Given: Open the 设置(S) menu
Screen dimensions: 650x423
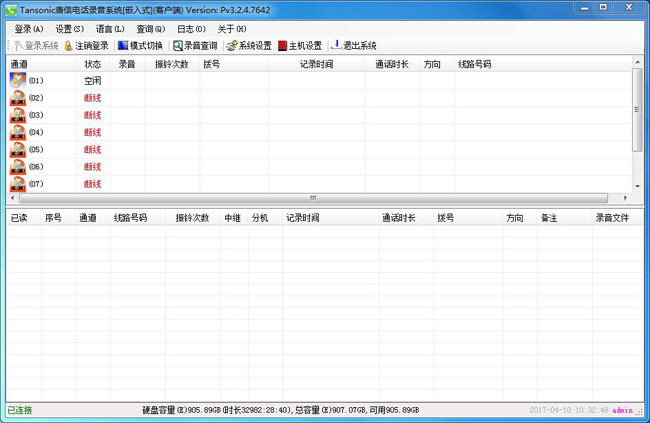Looking at the screenshot, I should (x=69, y=29).
